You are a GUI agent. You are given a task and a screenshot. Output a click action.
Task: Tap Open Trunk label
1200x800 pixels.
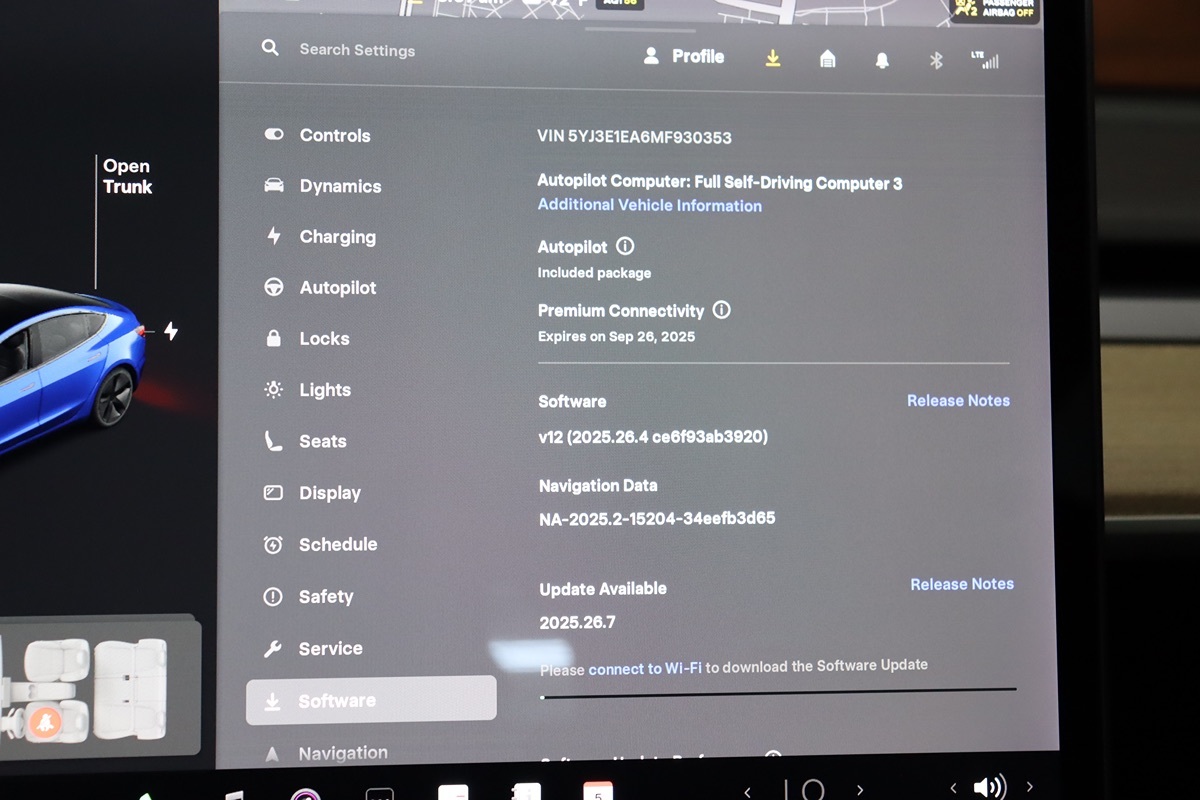click(x=127, y=176)
